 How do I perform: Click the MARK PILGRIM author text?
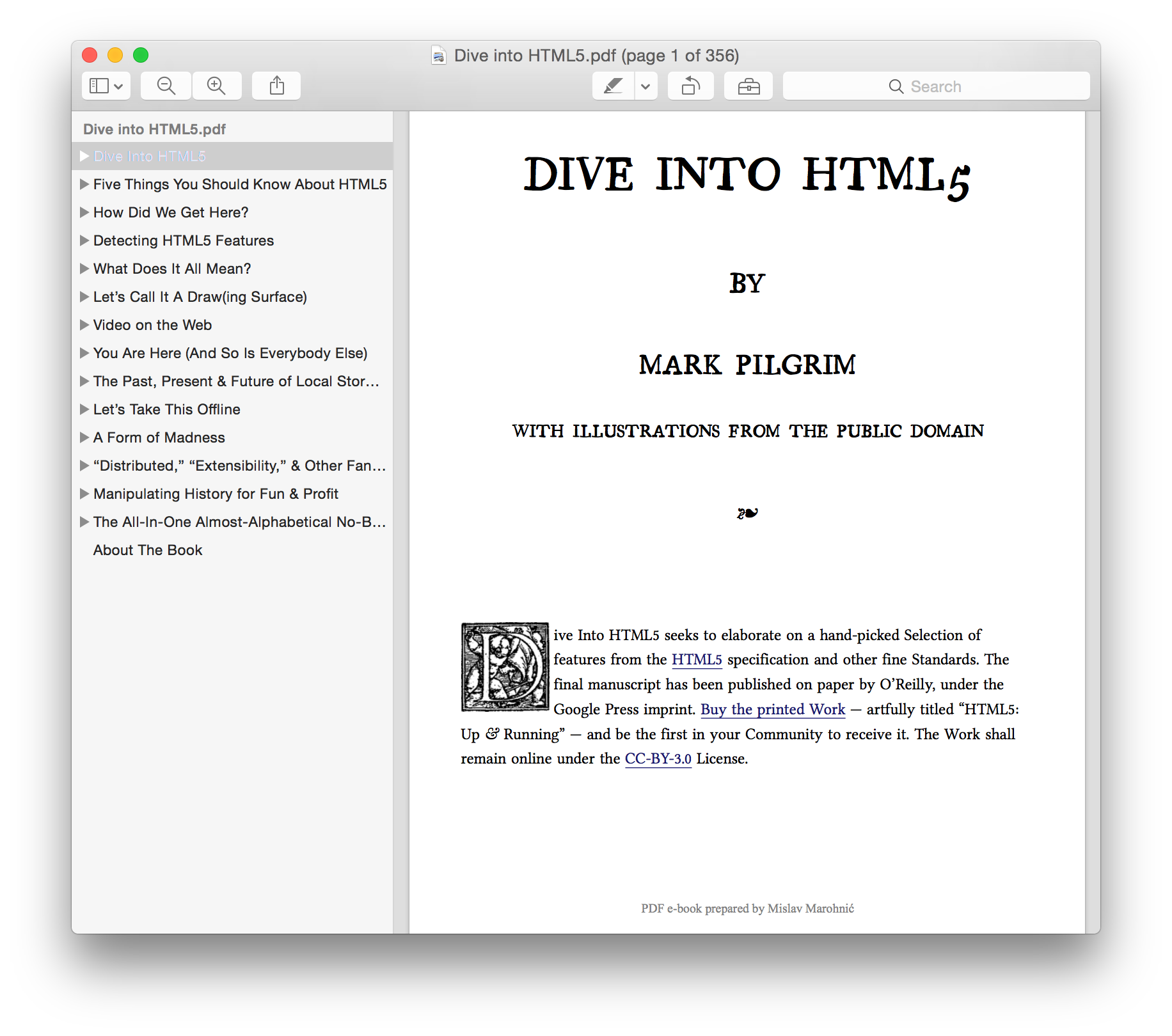coord(747,365)
